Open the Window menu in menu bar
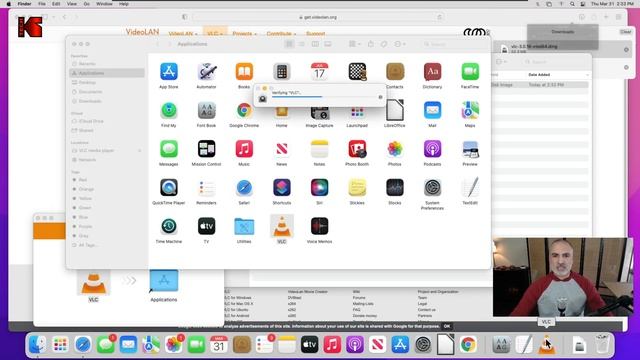Image resolution: width=640 pixels, height=360 pixels. pyautogui.click(x=104, y=4)
